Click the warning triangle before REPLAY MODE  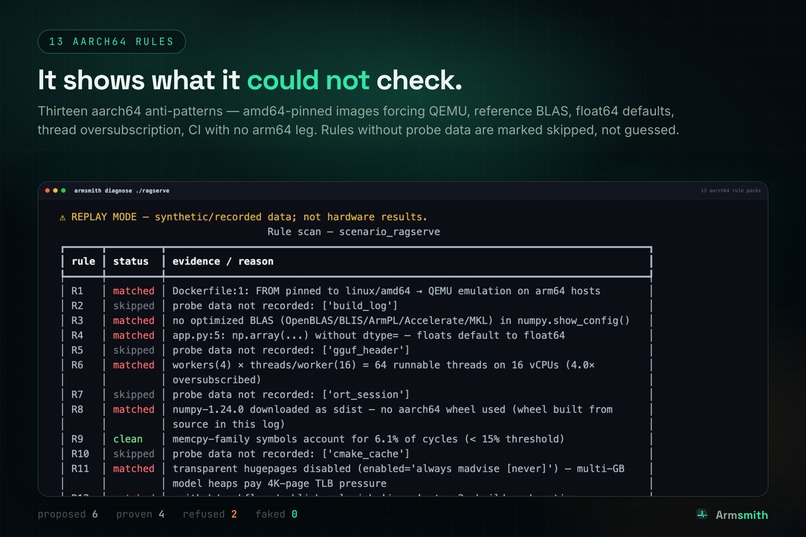pyautogui.click(x=62, y=217)
